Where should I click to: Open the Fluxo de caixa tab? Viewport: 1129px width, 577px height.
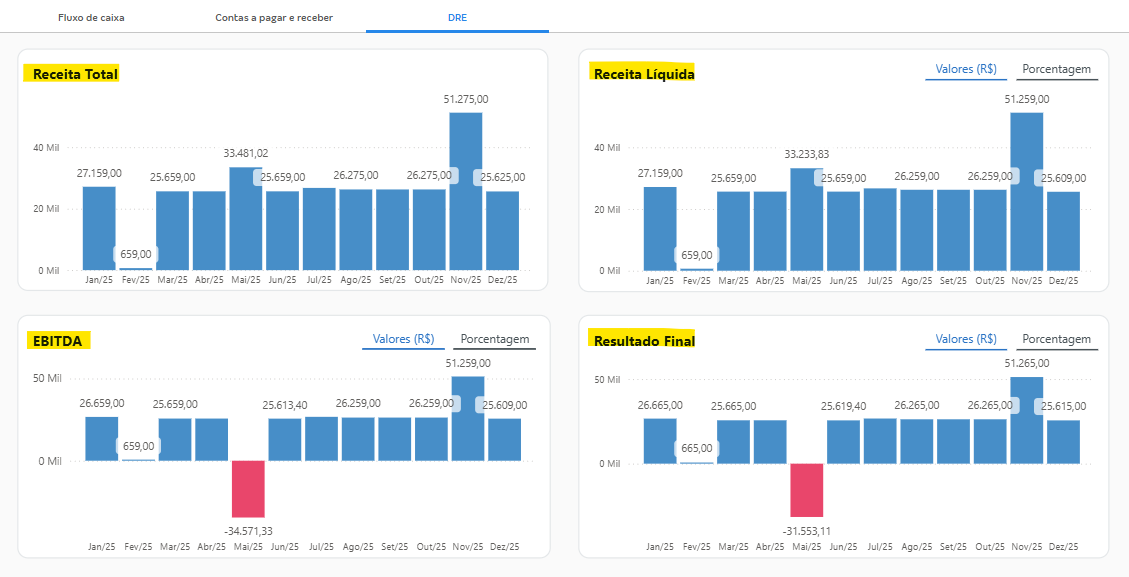tap(91, 18)
